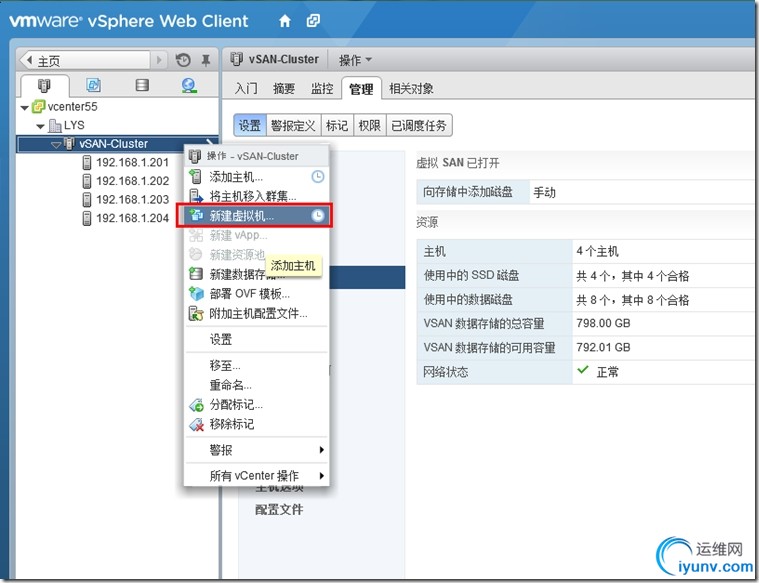Image resolution: width=759 pixels, height=583 pixels.
Task: Select the vcenter55 server icon
Action: [x=39, y=107]
